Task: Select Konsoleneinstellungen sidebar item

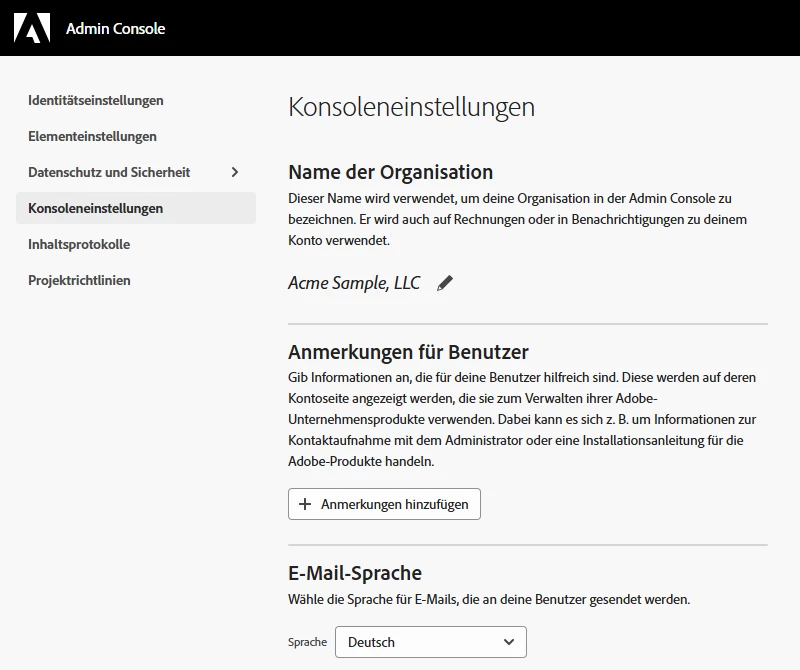Action: coord(136,208)
